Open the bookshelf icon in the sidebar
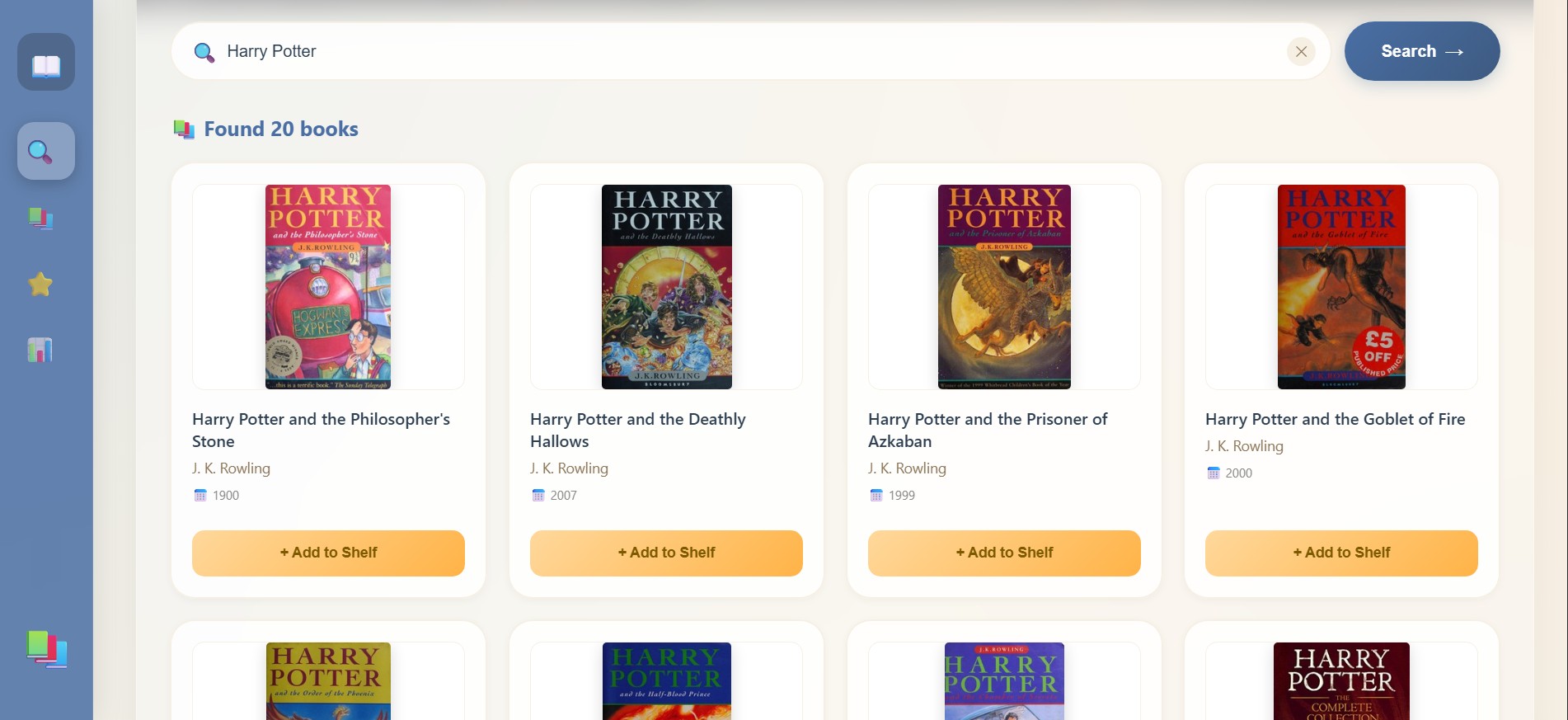The width and height of the screenshot is (1568, 720). tap(40, 219)
